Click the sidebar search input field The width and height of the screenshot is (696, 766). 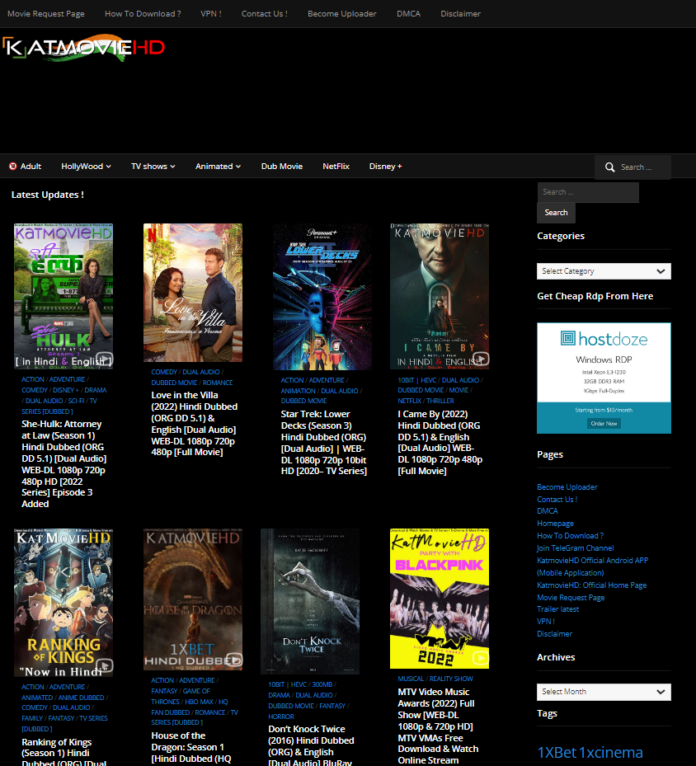[x=587, y=192]
